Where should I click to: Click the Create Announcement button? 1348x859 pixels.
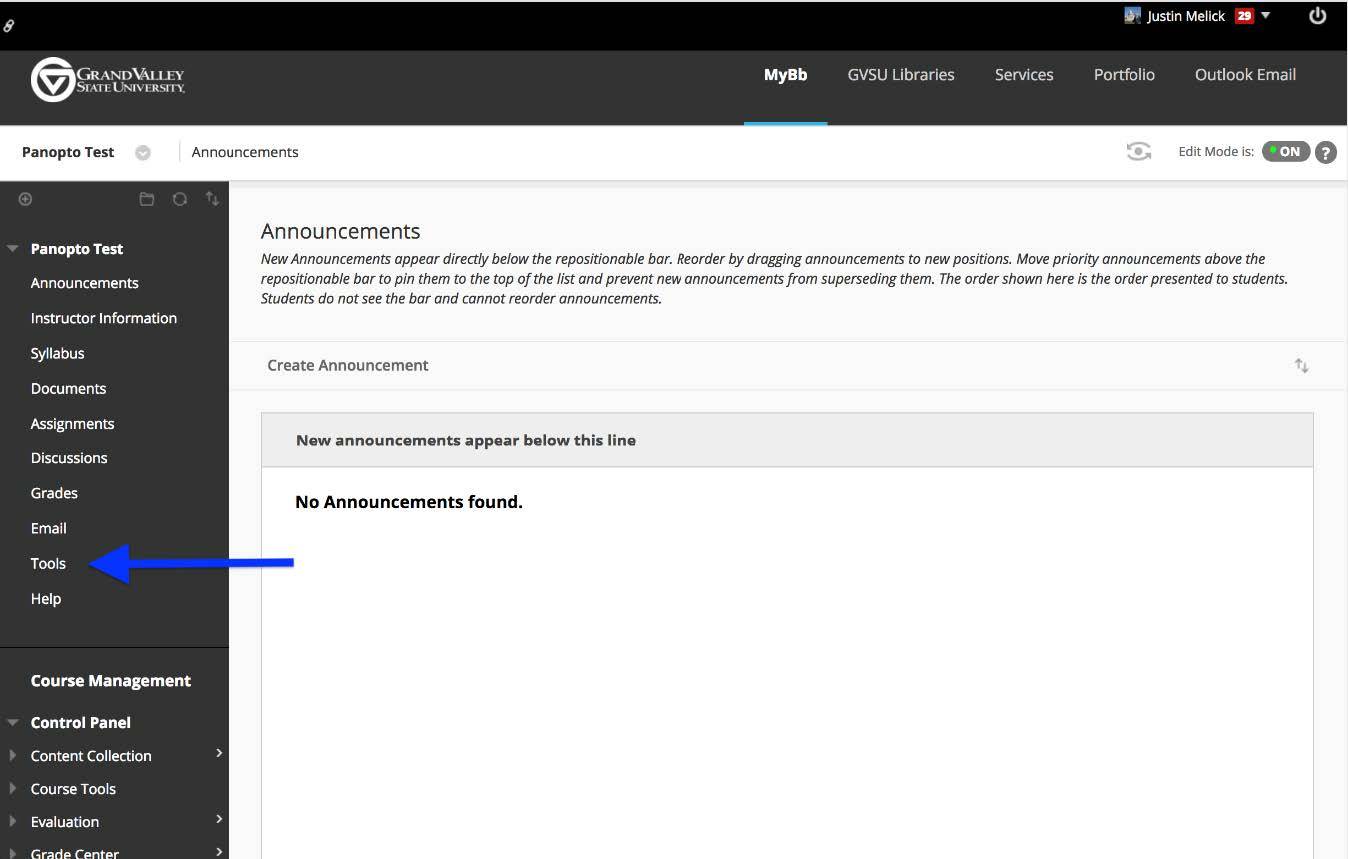pos(348,366)
